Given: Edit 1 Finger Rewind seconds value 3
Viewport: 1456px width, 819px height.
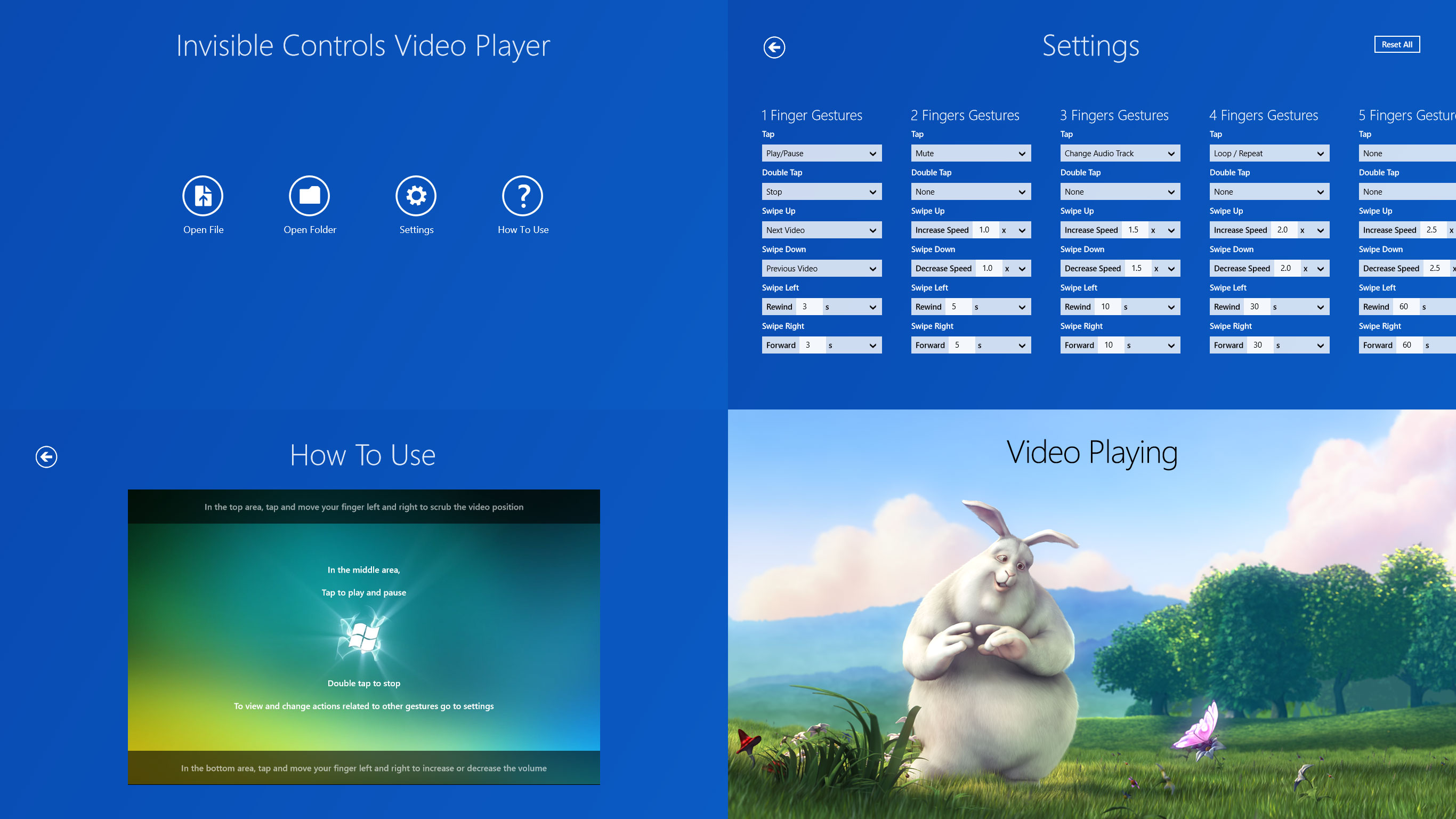Looking at the screenshot, I should pos(808,307).
